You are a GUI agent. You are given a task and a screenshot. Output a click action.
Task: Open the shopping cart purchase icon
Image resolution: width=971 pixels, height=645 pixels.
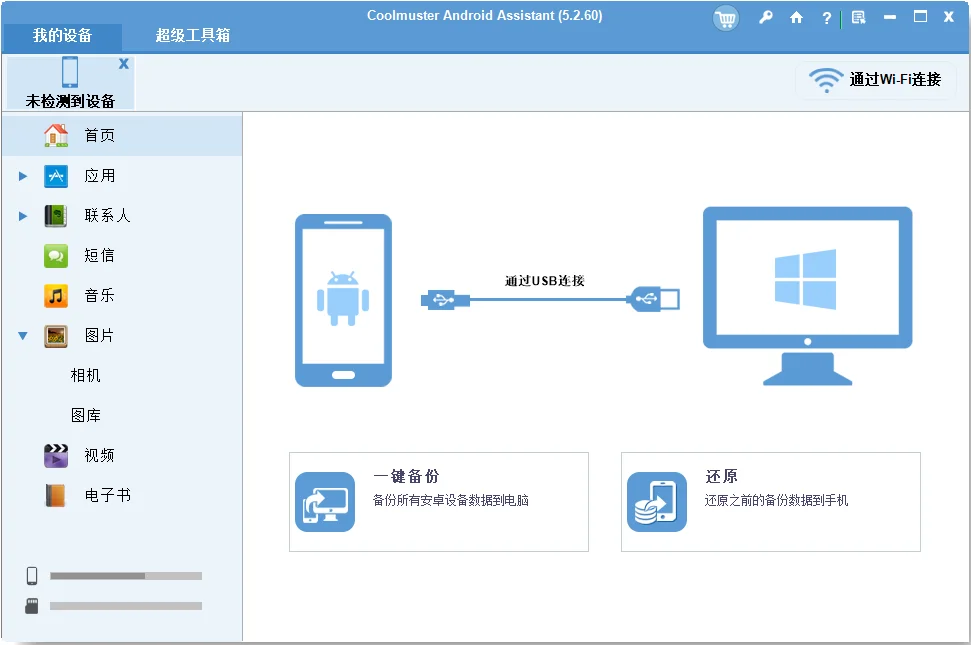[726, 19]
